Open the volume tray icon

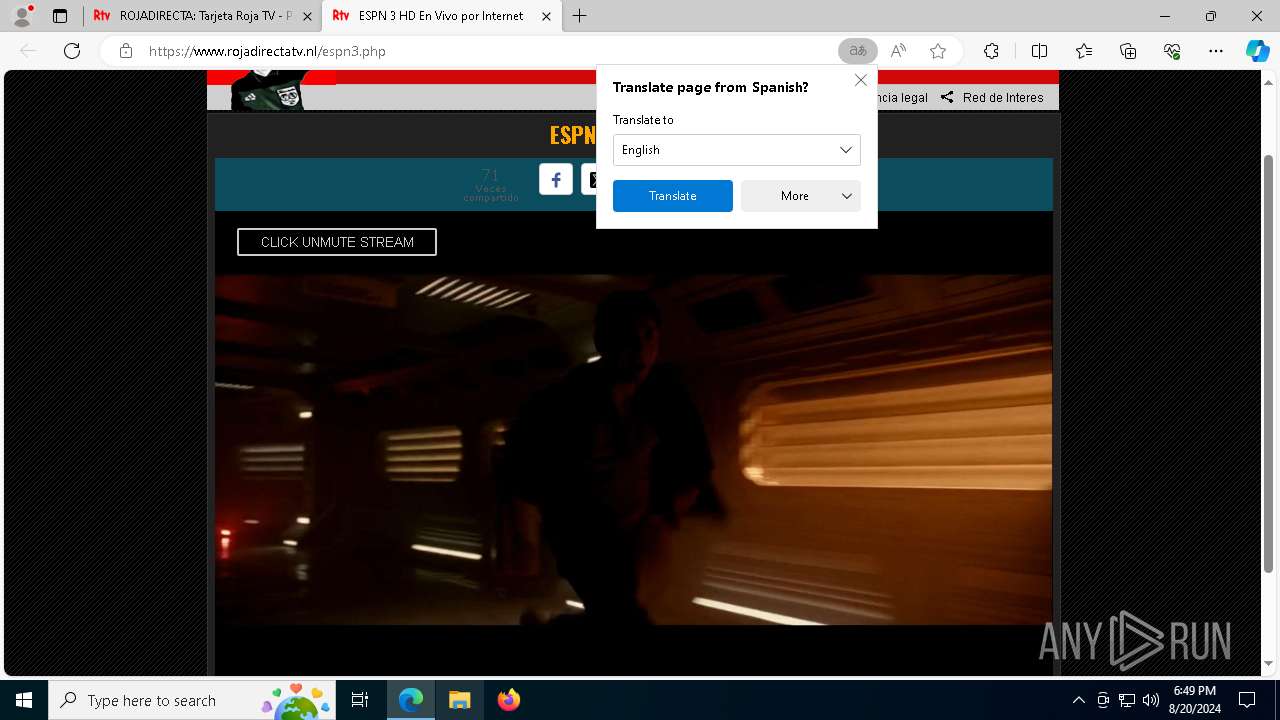coord(1151,700)
